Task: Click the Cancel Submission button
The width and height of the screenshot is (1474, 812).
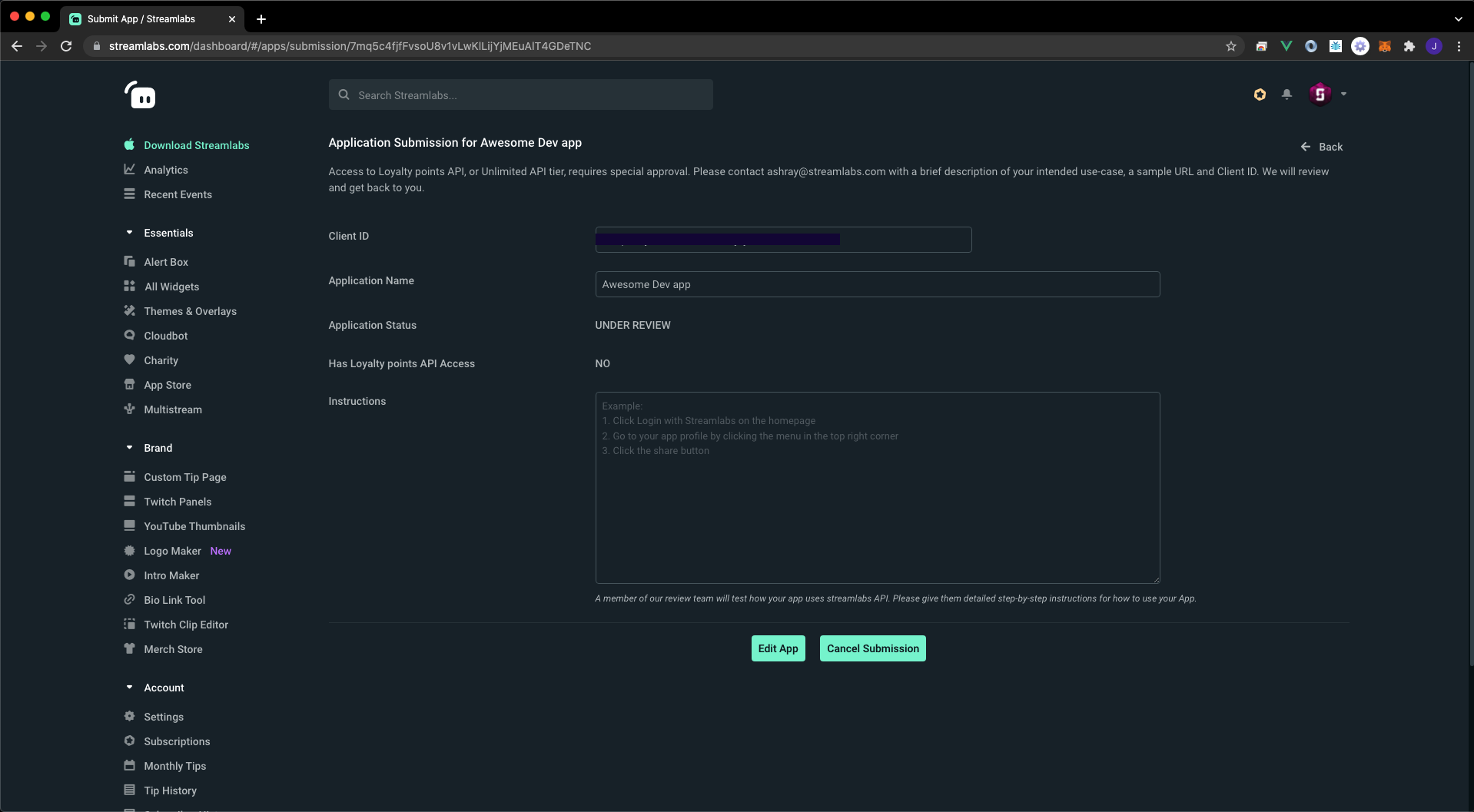Action: pos(872,648)
